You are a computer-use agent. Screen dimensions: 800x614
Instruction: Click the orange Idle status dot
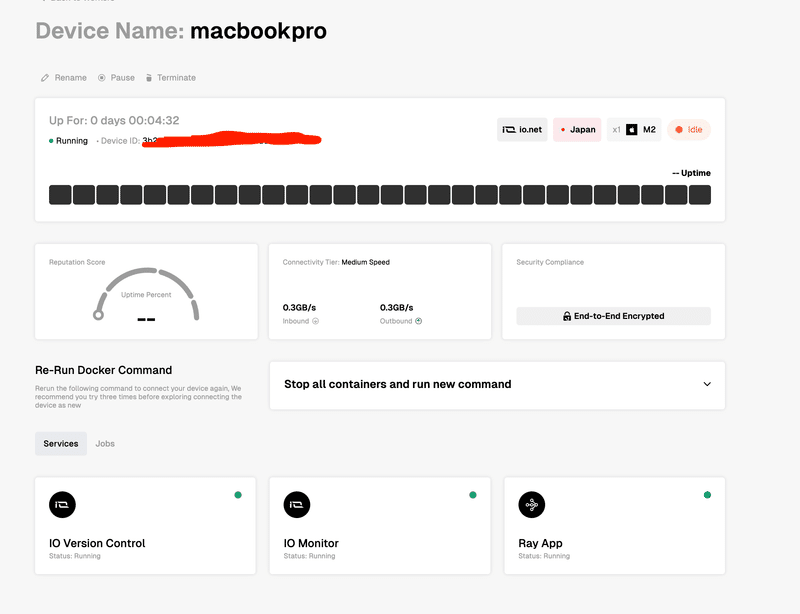679,130
